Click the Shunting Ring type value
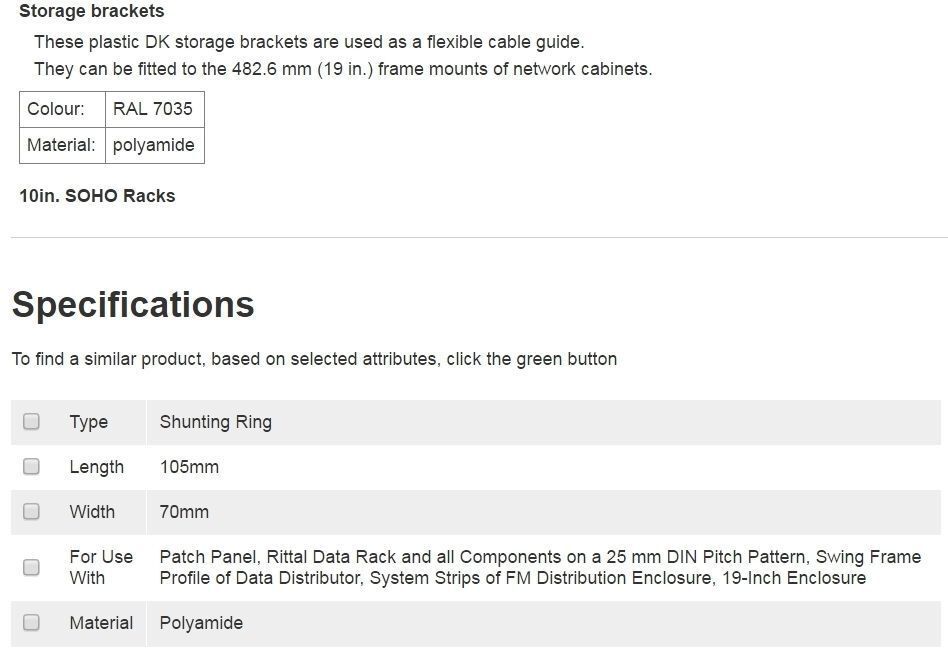 [216, 422]
